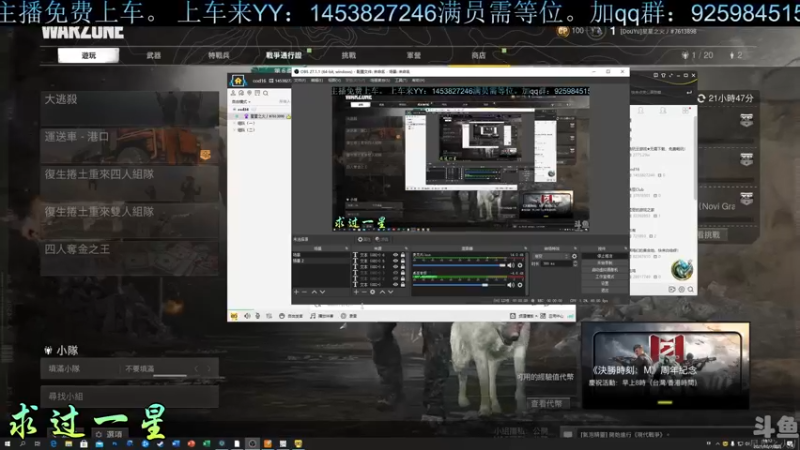Screen dimensions: 800x450
Task: Click first mixer channel volume slider
Action: coord(459,265)
